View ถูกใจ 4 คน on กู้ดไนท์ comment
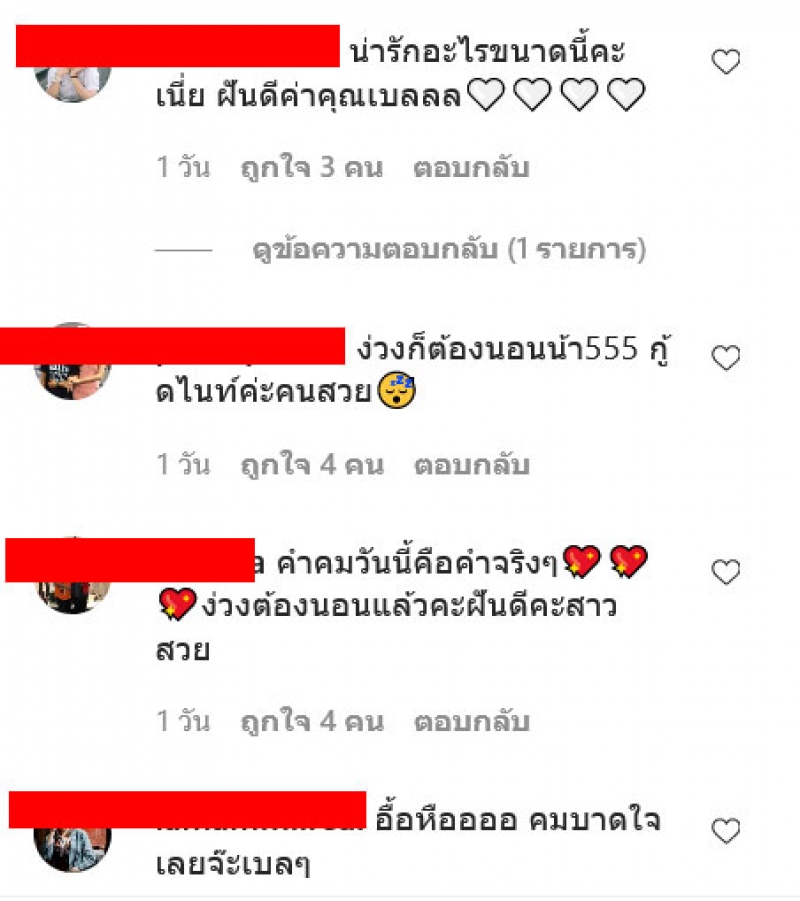Image resolution: width=800 pixels, height=901 pixels. coord(311,464)
